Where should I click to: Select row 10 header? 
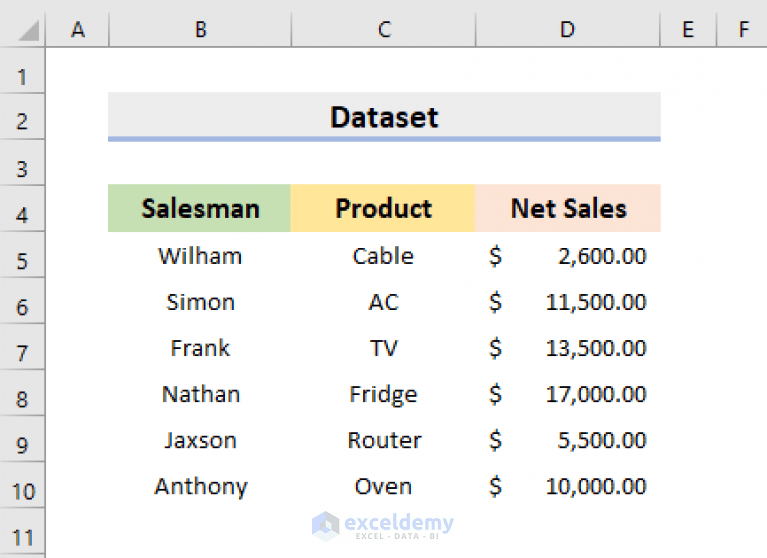click(22, 485)
